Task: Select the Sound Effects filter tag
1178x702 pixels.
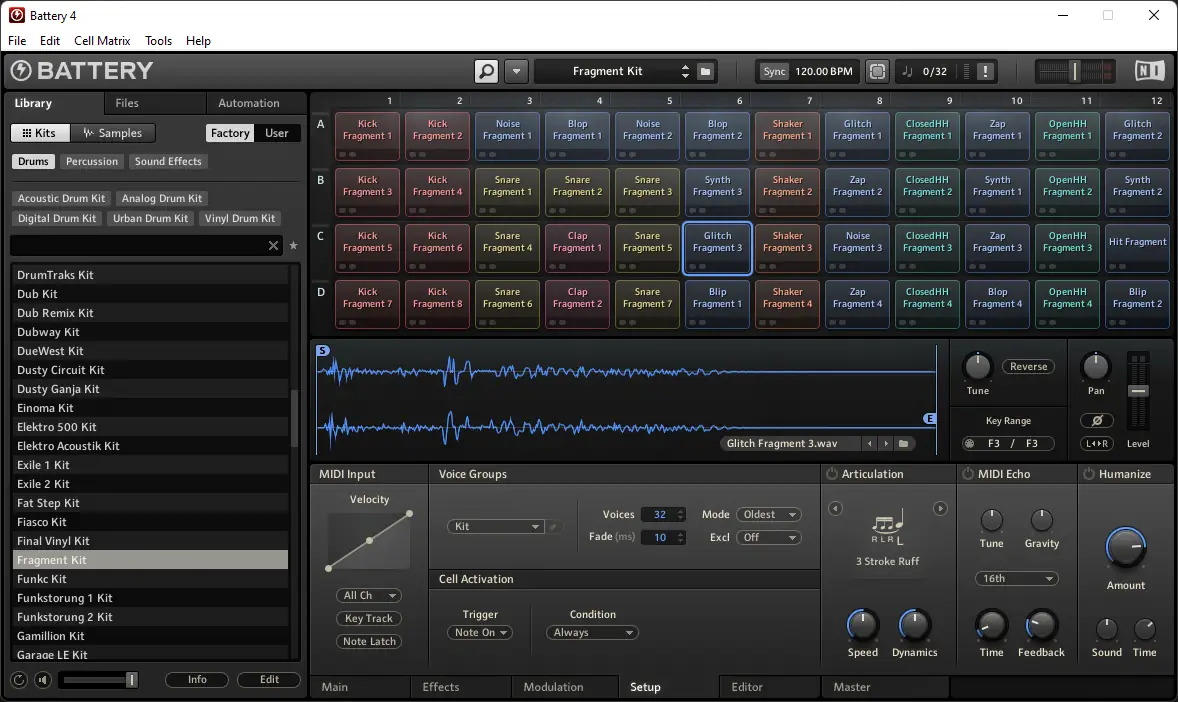Action: coord(168,162)
